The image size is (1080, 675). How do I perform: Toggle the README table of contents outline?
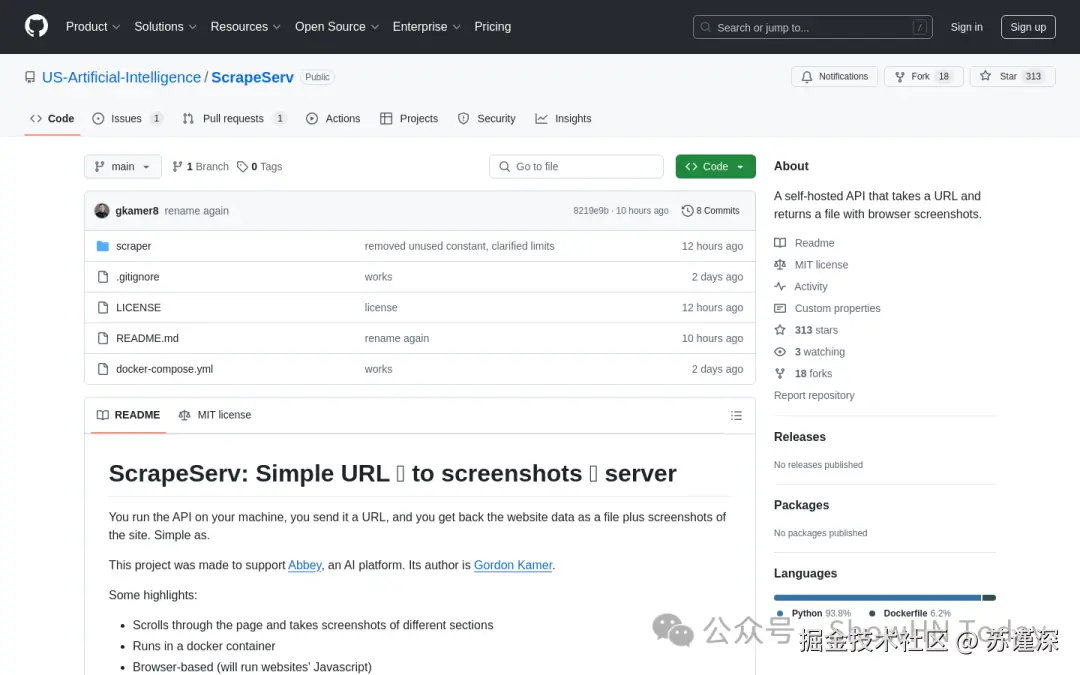pos(736,415)
